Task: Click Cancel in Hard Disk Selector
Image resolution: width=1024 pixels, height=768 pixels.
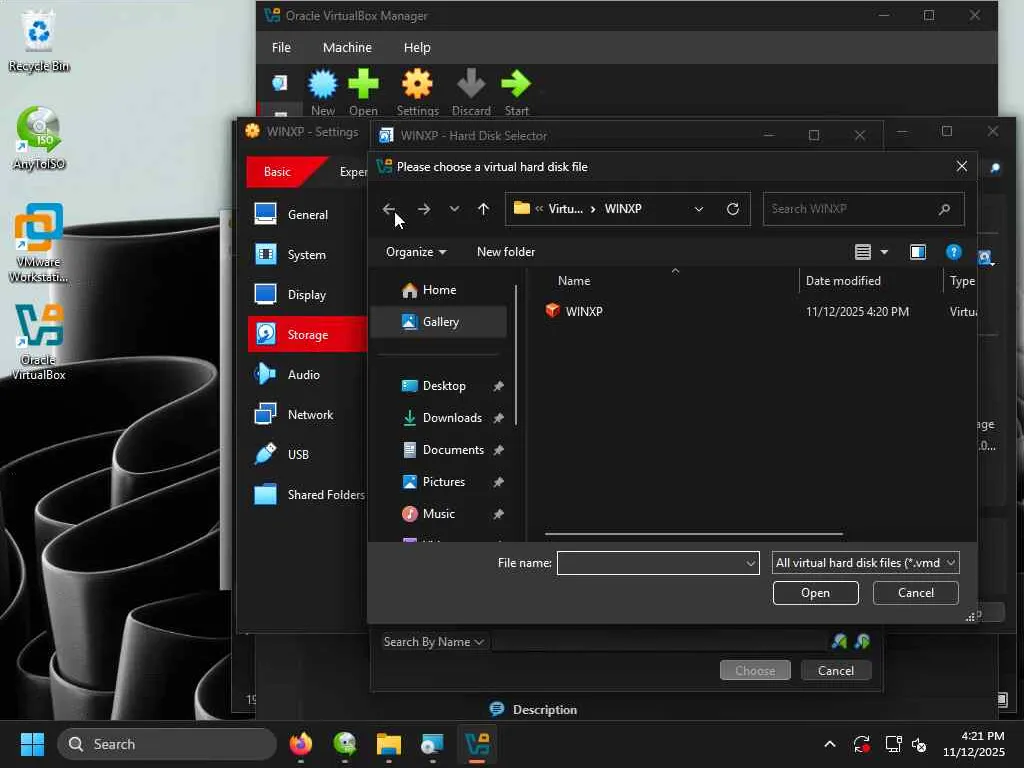Action: [836, 671]
